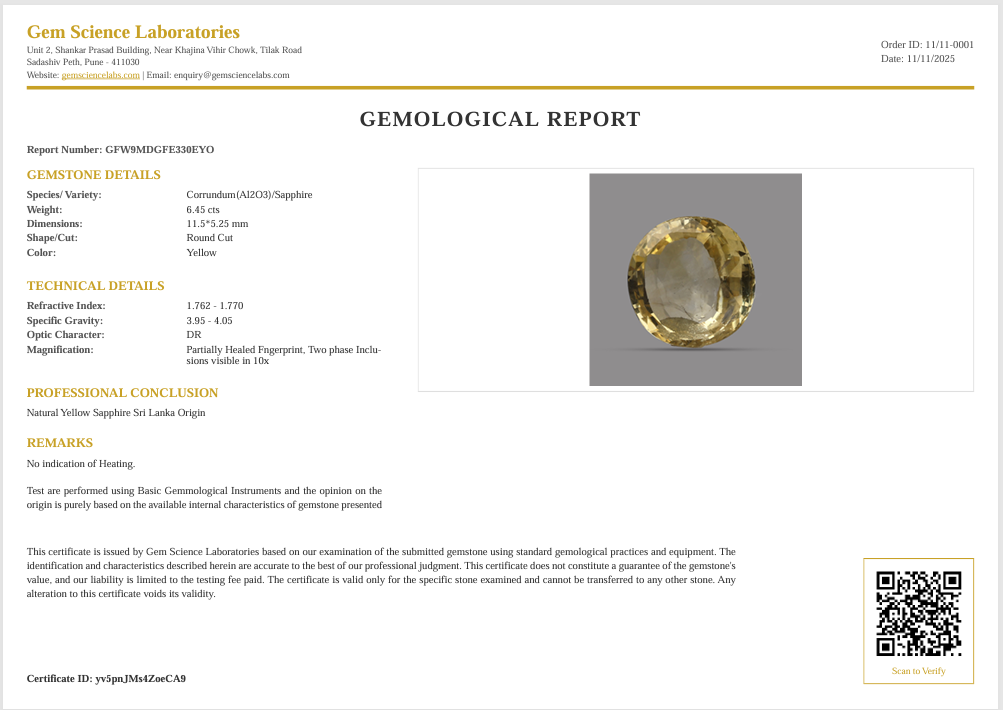Click the Scan to Verify label
1003x710 pixels.
[x=918, y=671]
